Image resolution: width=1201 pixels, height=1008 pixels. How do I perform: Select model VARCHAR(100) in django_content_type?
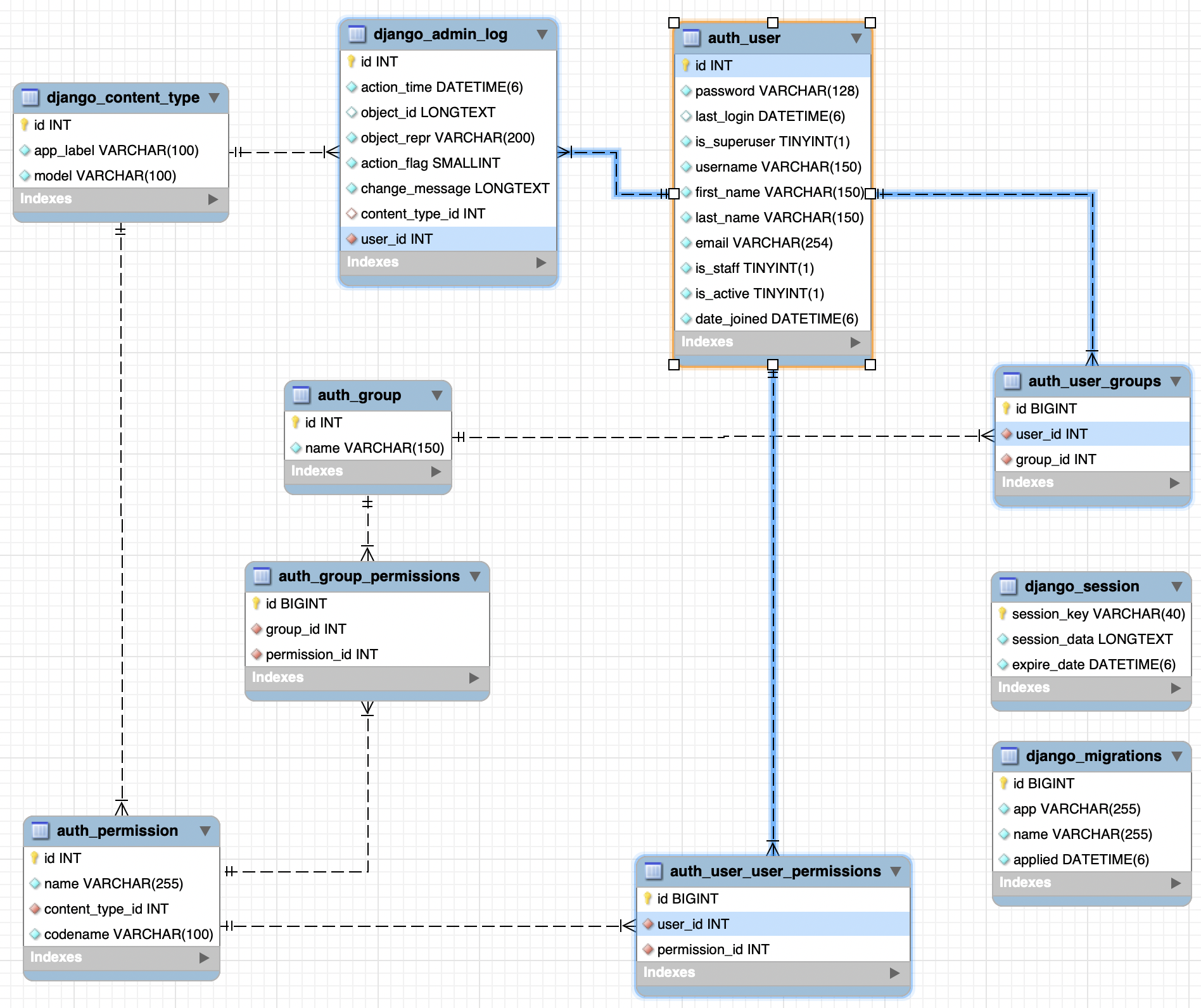tap(121, 176)
